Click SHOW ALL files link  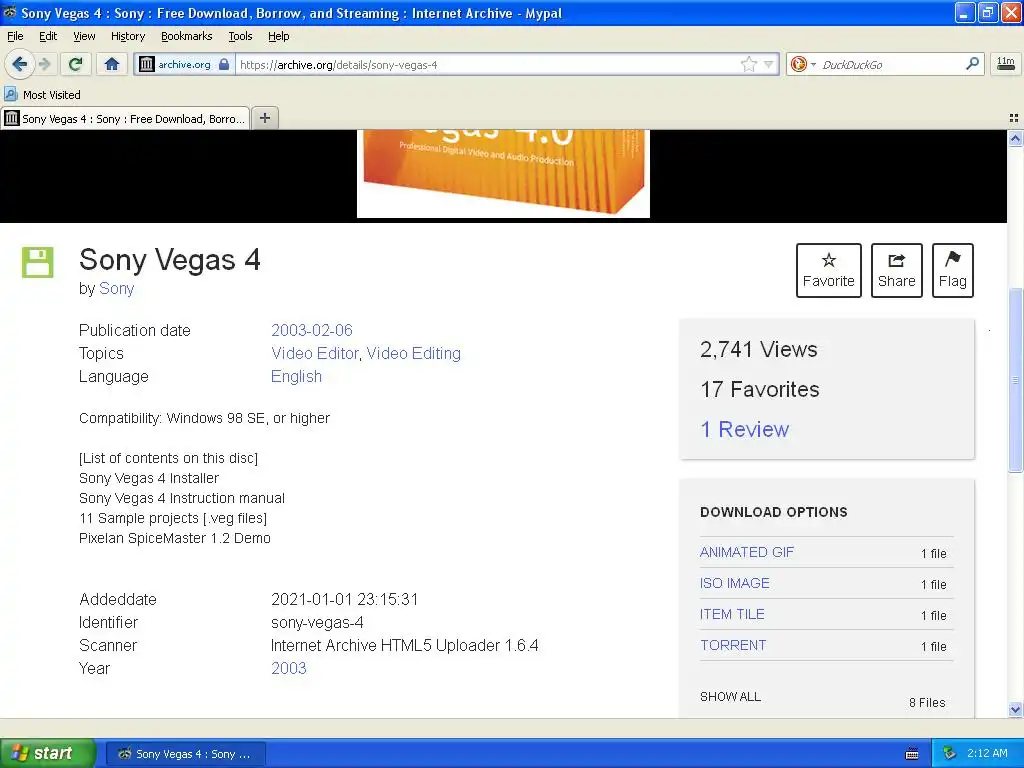(730, 697)
